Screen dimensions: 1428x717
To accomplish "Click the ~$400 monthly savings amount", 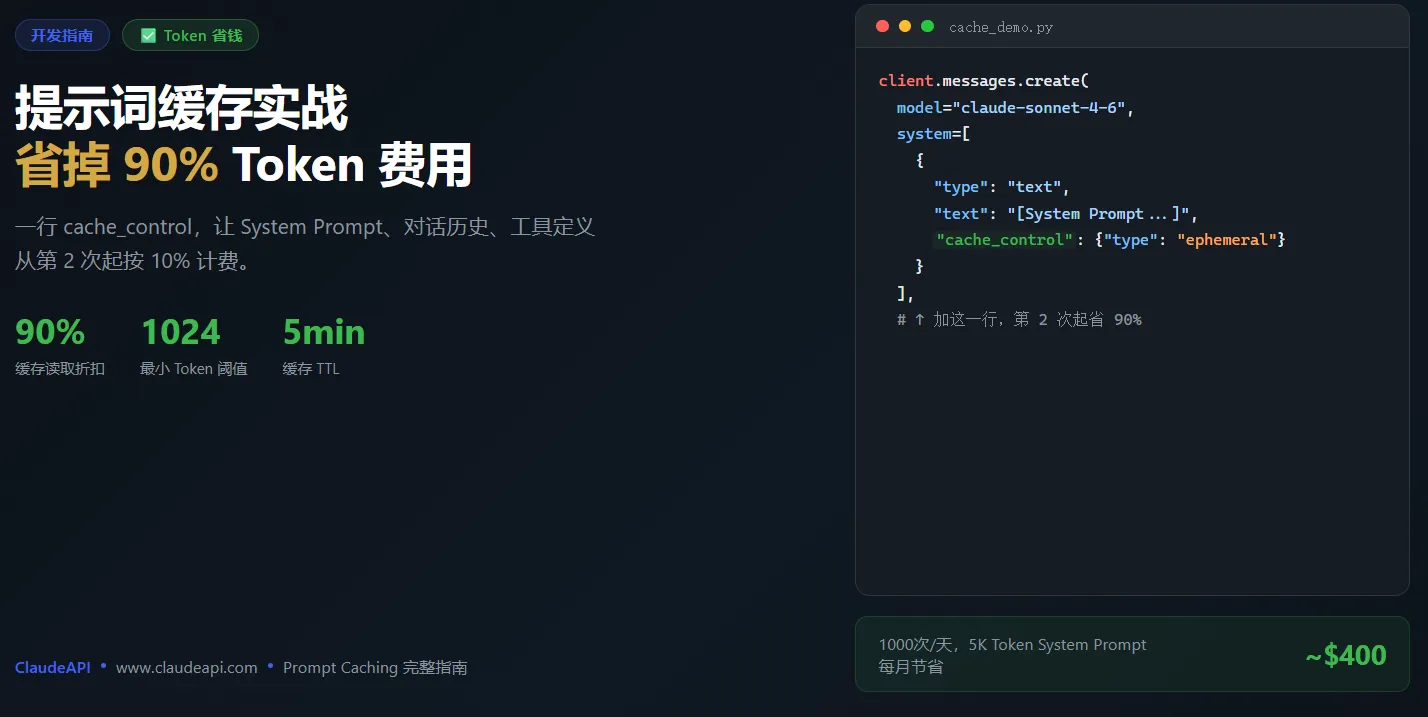I will pos(1346,655).
